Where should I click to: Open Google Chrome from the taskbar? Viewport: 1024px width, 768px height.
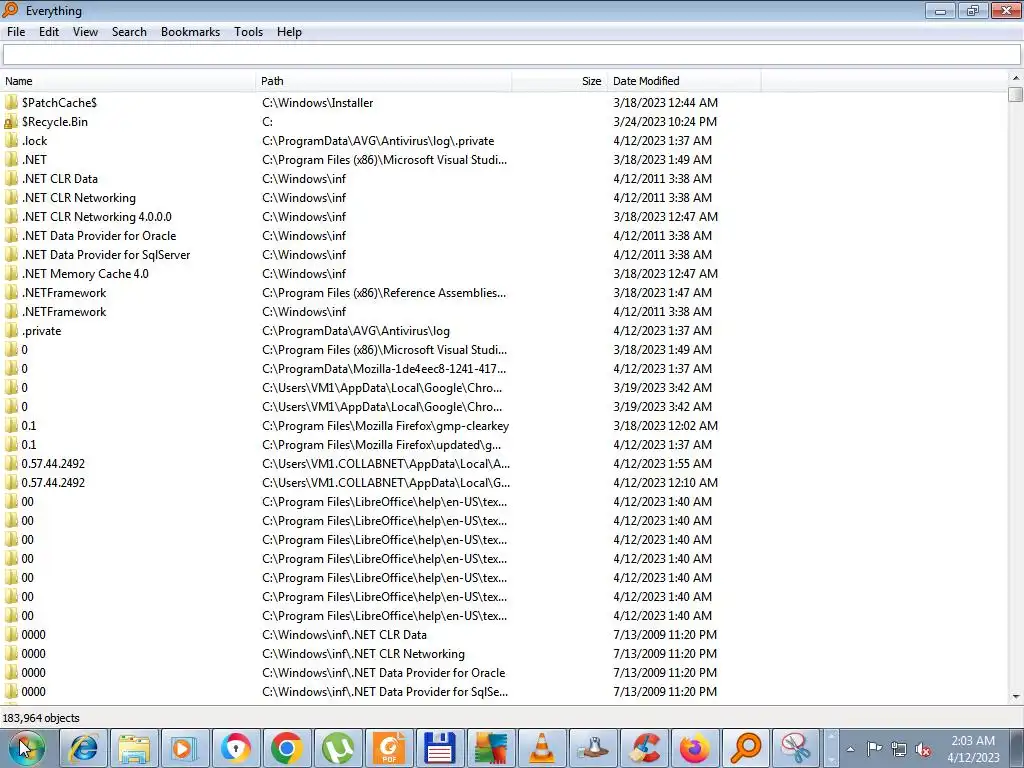click(287, 748)
